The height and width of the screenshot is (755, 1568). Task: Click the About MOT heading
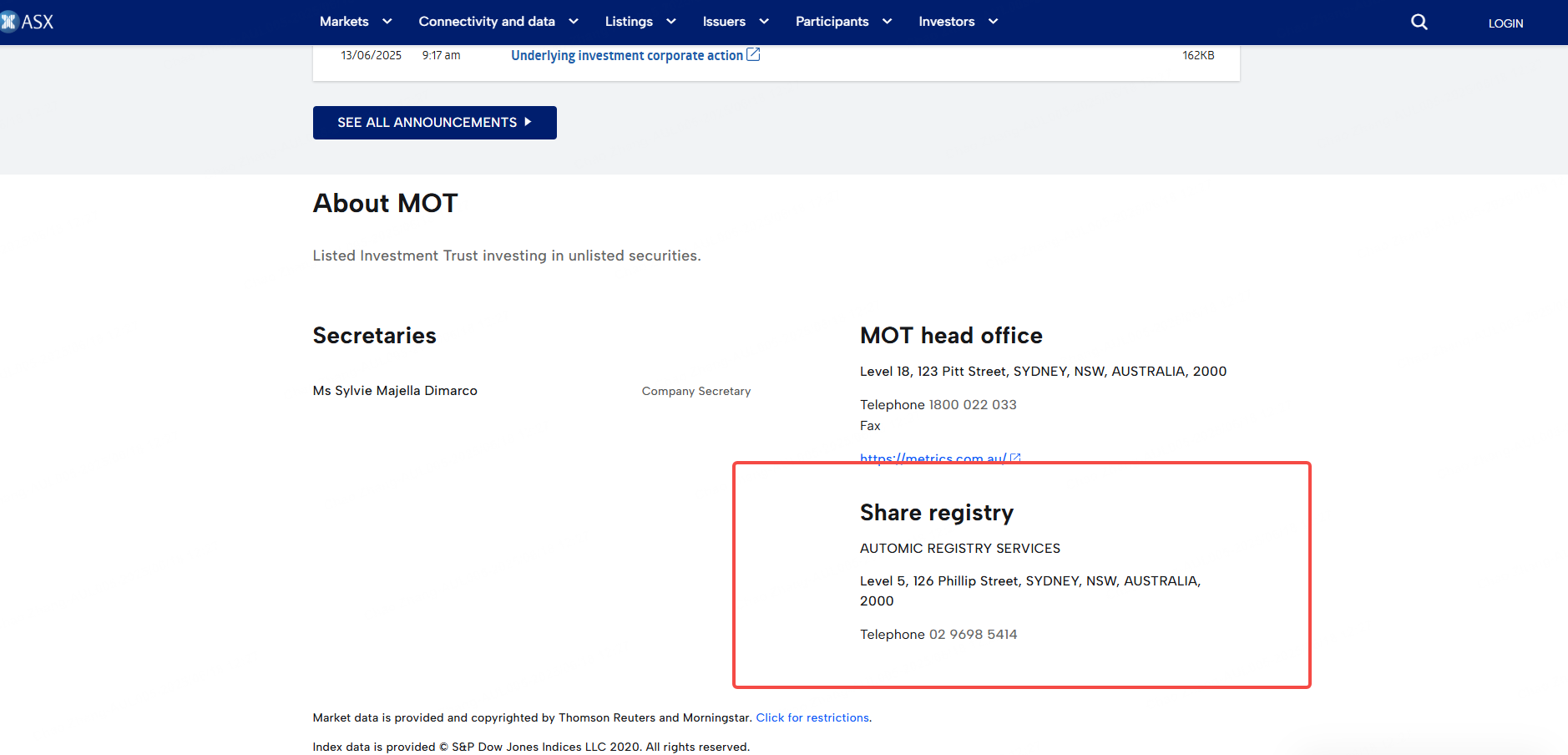tap(385, 203)
